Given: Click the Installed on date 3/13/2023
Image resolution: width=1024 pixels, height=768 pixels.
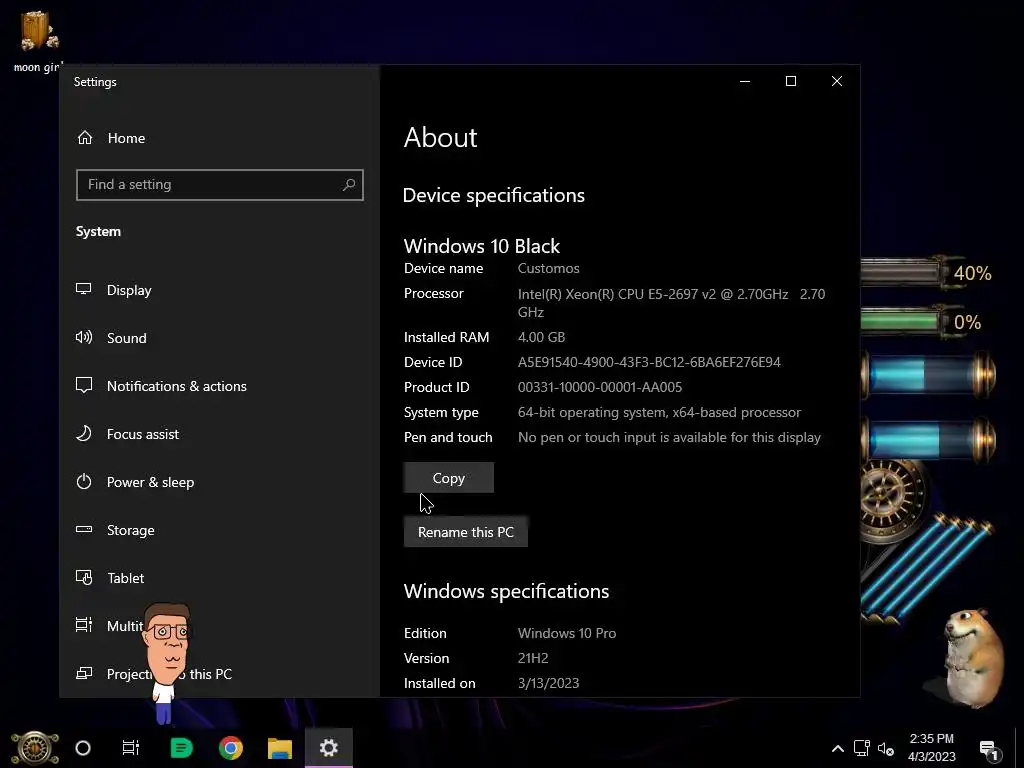Looking at the screenshot, I should pyautogui.click(x=549, y=683).
